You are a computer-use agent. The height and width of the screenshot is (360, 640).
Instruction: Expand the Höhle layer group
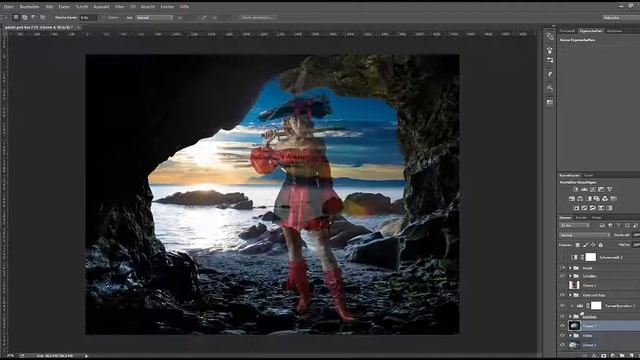(x=570, y=336)
